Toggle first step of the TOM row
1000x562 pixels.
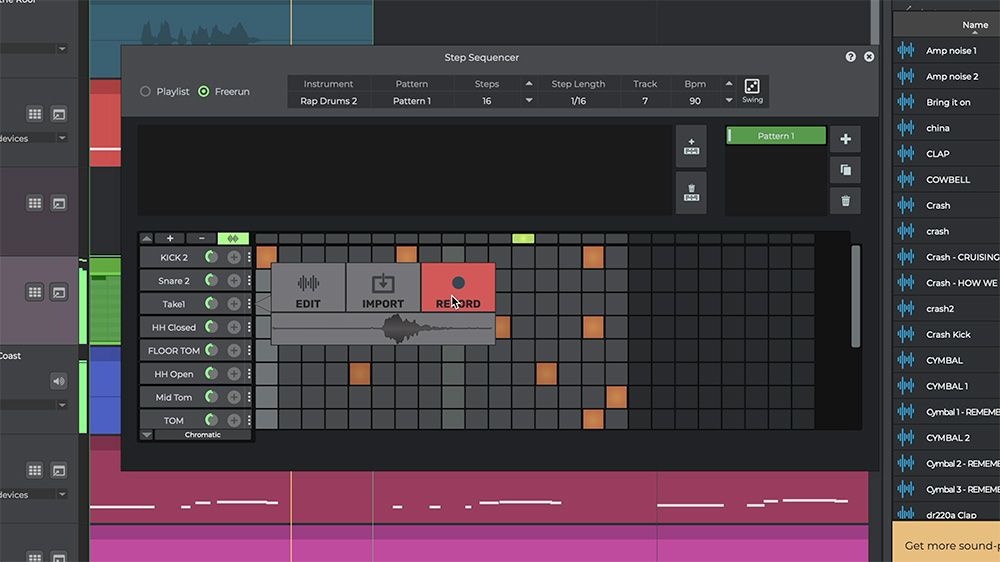point(267,420)
